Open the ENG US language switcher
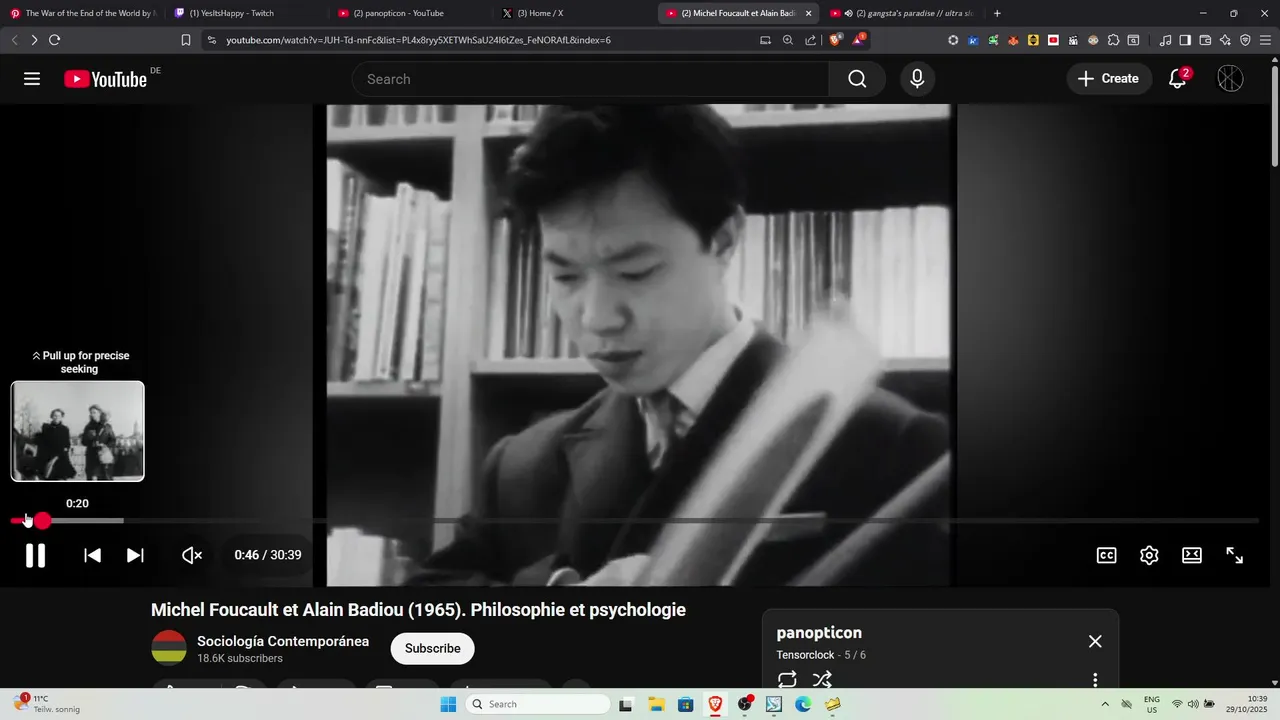This screenshot has height=720, width=1280. coord(1151,704)
